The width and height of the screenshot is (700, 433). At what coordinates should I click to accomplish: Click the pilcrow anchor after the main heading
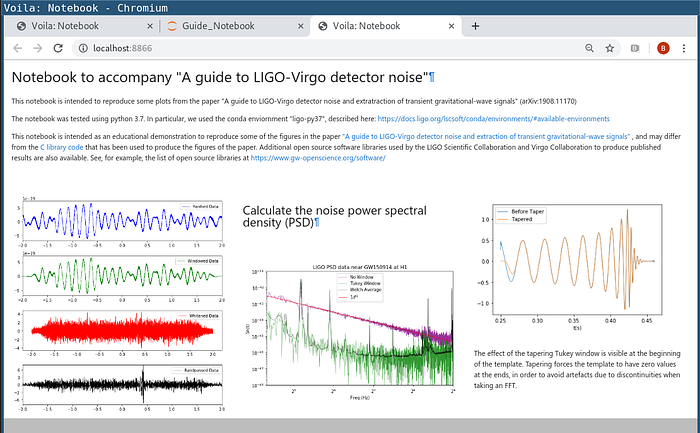[432, 77]
